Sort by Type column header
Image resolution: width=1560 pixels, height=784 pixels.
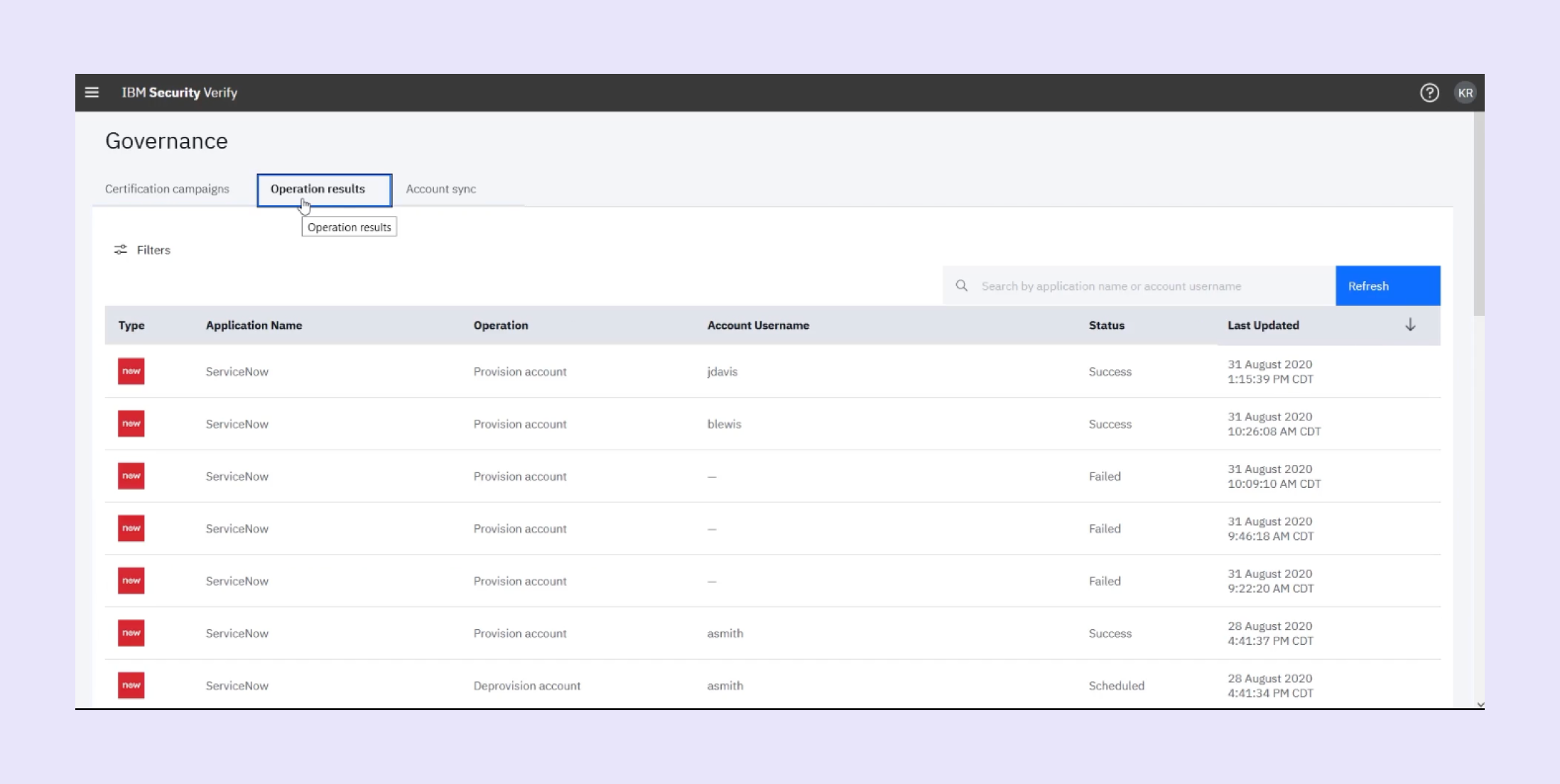click(x=131, y=325)
